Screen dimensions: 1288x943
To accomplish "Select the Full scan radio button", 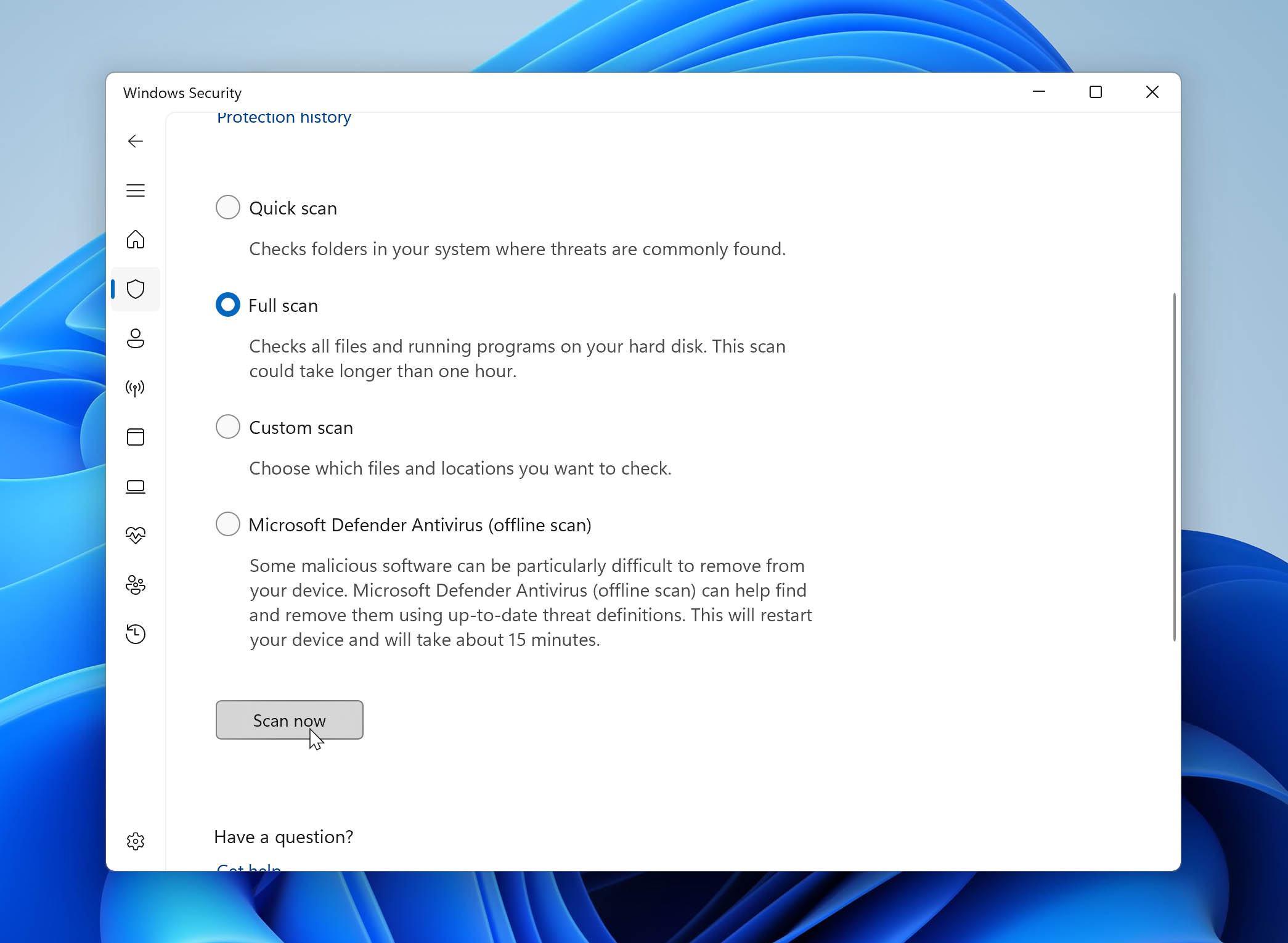I will click(228, 305).
